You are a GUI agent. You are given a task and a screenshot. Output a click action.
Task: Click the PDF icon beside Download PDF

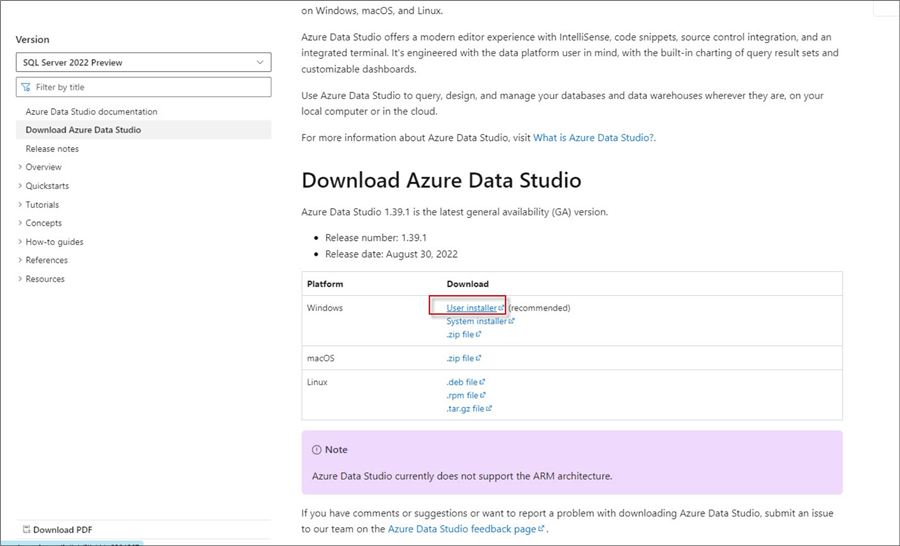click(26, 529)
